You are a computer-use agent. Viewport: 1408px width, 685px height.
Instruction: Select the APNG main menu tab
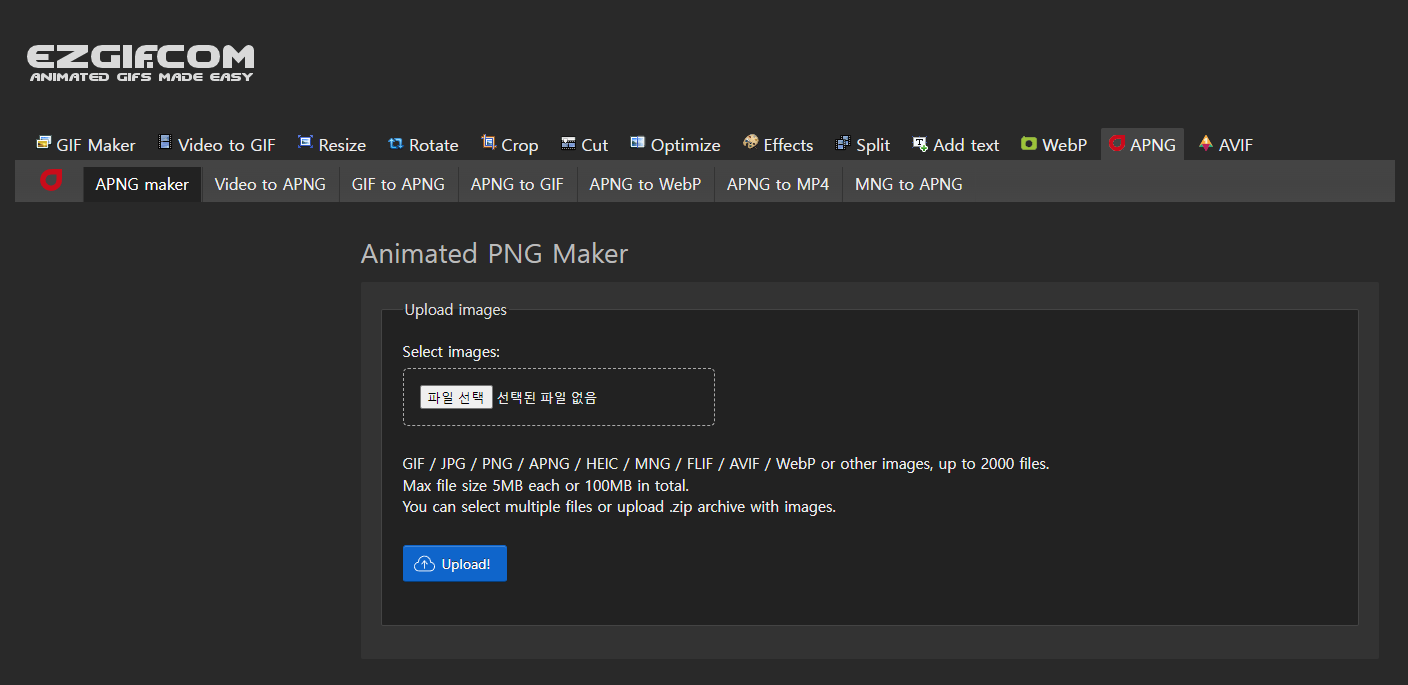(1142, 145)
